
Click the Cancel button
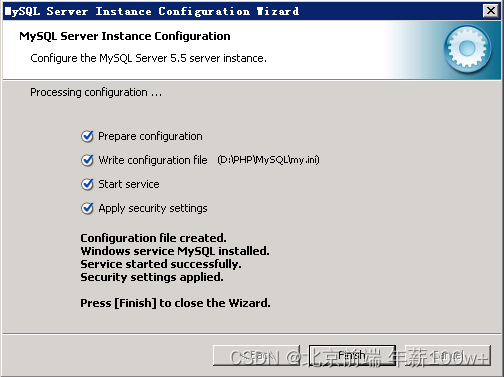448,355
